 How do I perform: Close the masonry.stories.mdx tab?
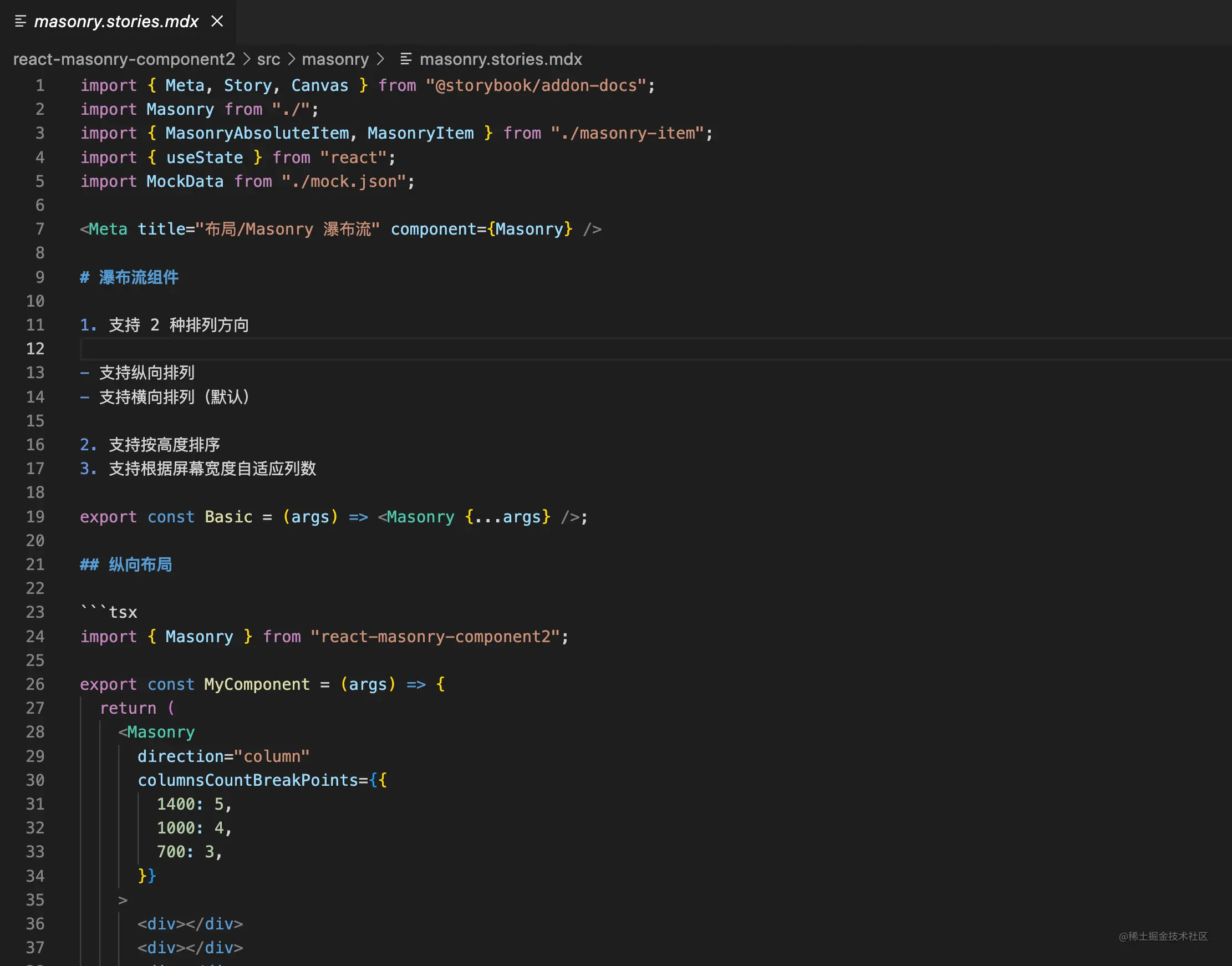pos(217,22)
